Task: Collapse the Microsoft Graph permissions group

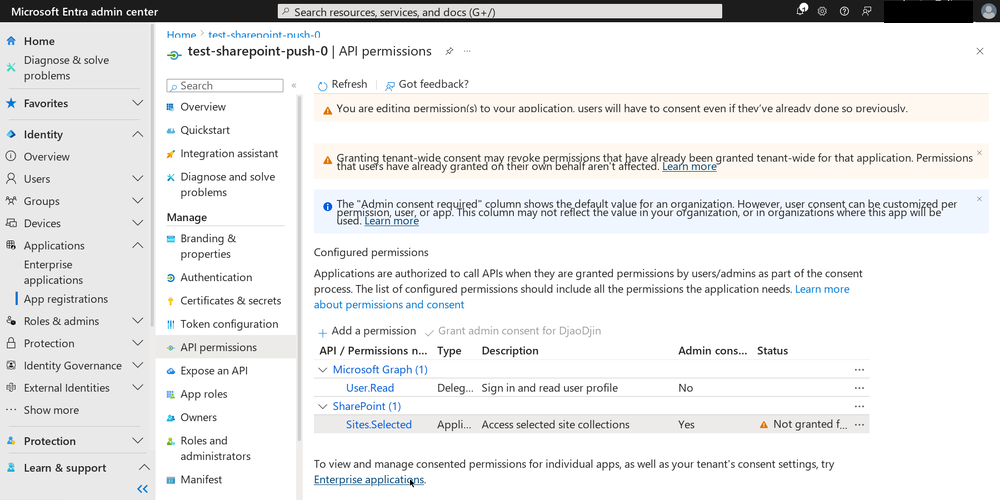Action: (x=323, y=369)
